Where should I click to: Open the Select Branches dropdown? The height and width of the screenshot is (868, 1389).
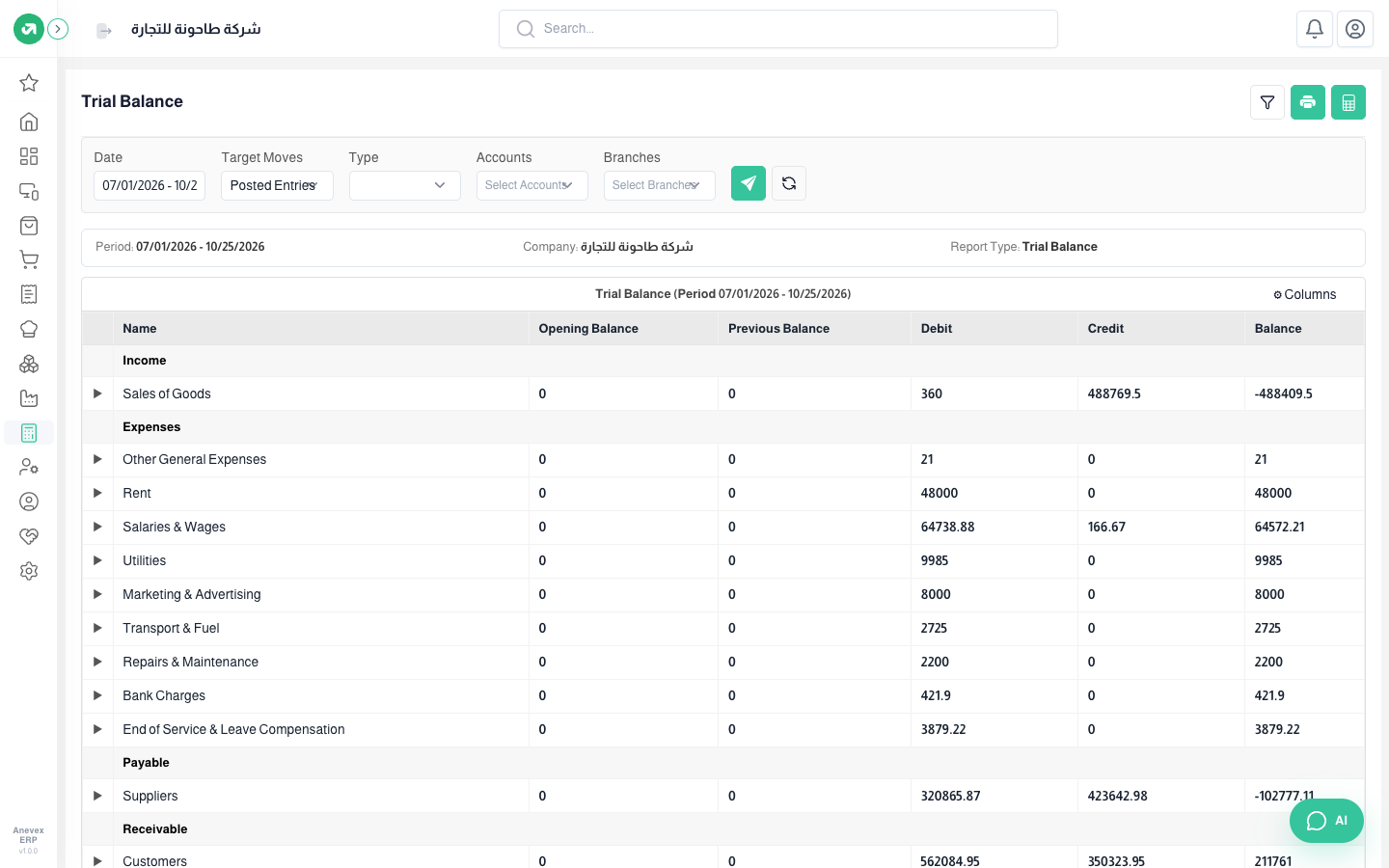(x=659, y=185)
